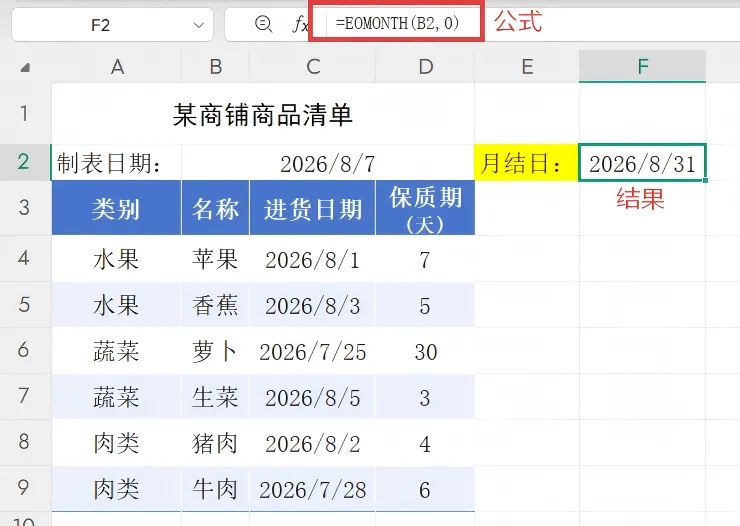Click 蔬菜 category cell in 萝卜 row

pyautogui.click(x=117, y=351)
